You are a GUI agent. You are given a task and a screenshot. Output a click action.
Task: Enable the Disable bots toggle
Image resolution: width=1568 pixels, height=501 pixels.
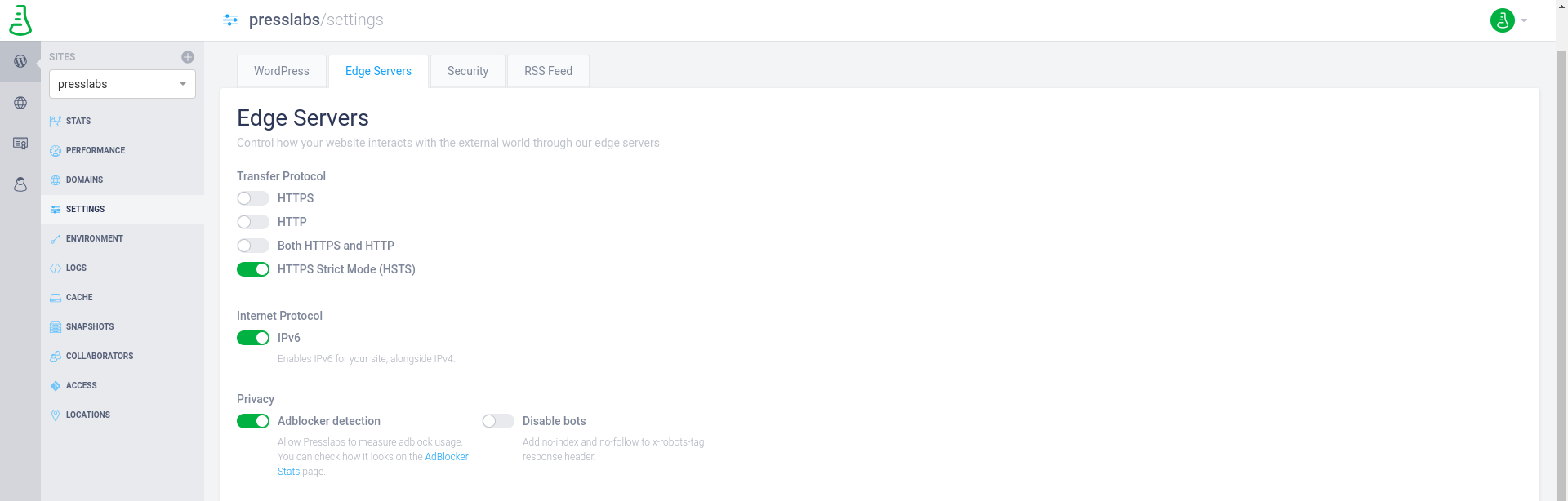[x=498, y=421]
